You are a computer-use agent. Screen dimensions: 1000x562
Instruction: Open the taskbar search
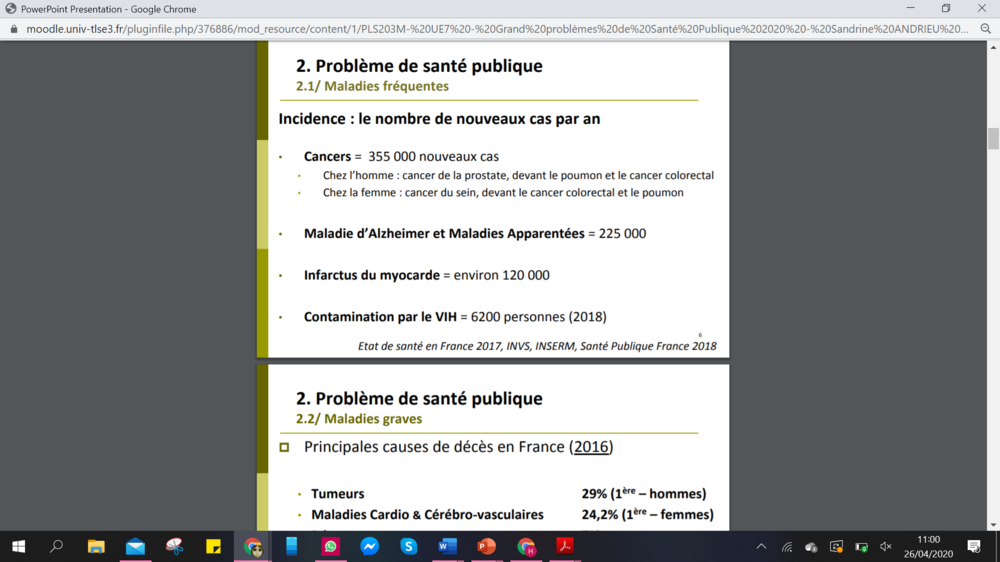(57, 546)
